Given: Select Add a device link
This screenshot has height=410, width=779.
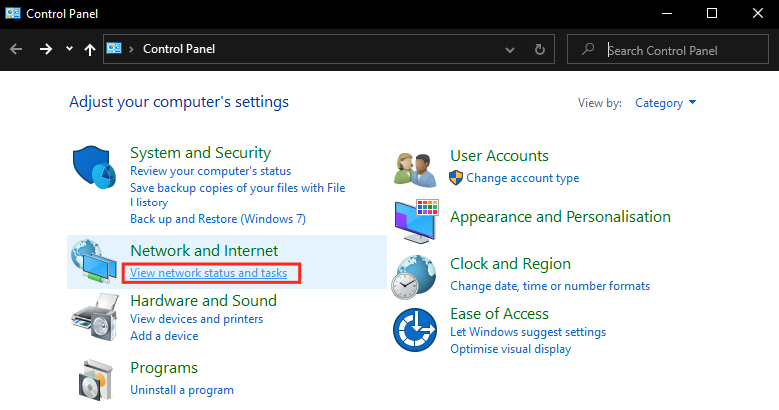Looking at the screenshot, I should (164, 336).
